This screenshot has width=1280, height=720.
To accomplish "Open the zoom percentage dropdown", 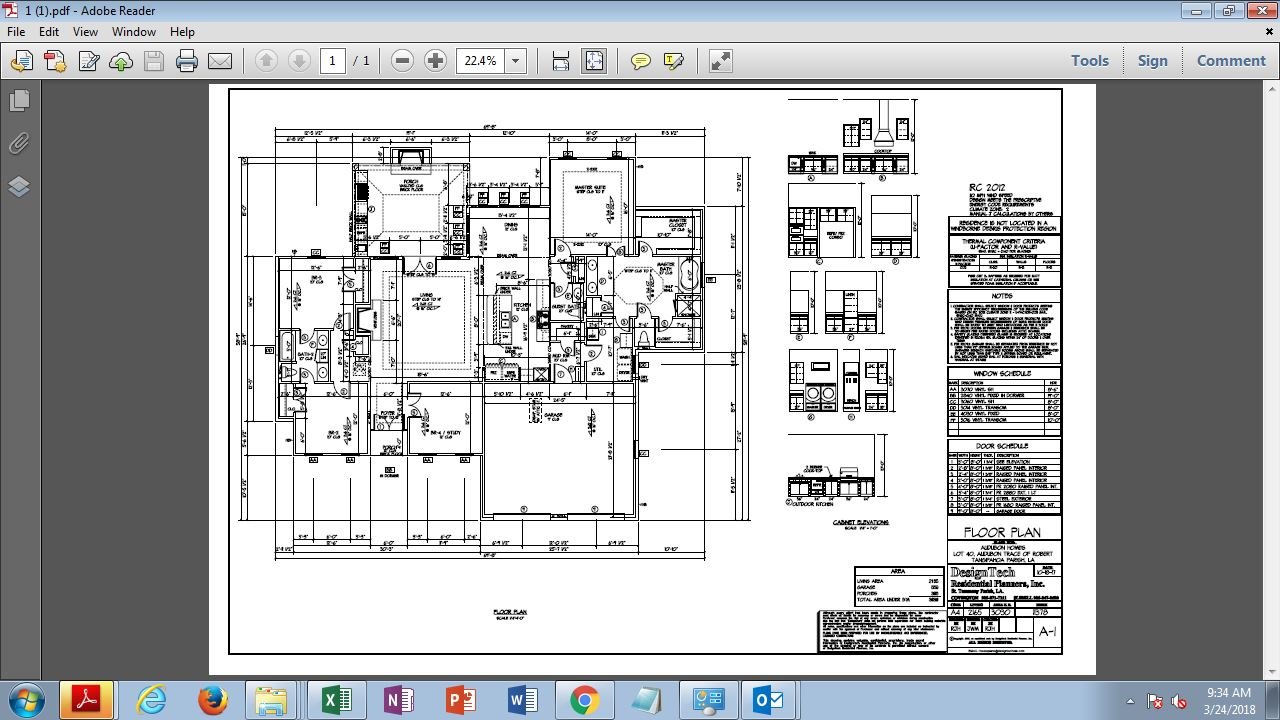I will coord(516,61).
